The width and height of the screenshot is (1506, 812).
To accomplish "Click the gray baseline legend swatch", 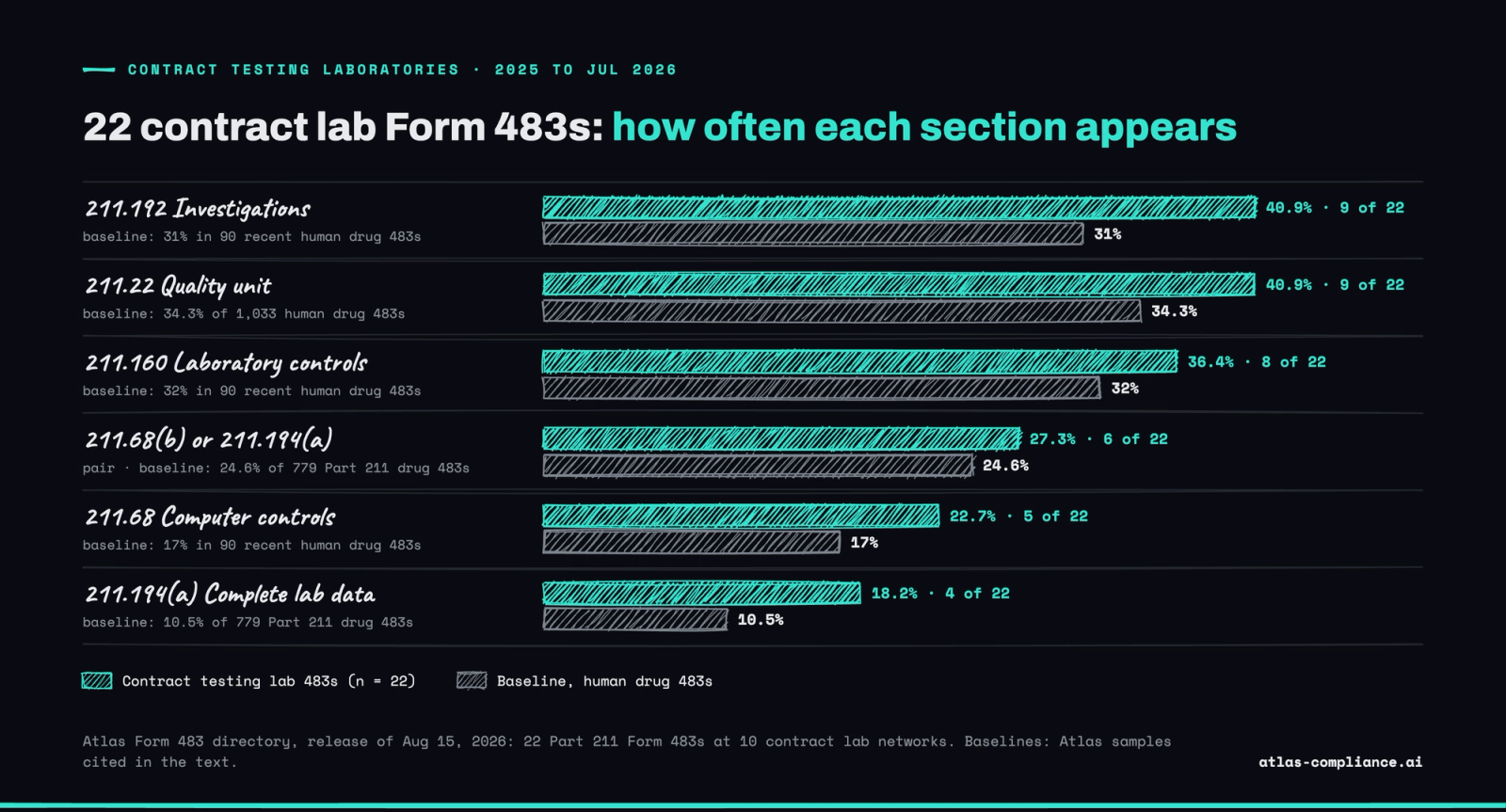I will click(472, 681).
